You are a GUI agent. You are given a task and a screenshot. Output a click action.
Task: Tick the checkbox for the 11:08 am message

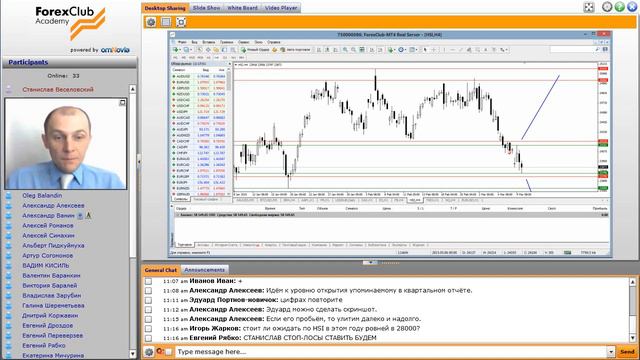pos(148,291)
